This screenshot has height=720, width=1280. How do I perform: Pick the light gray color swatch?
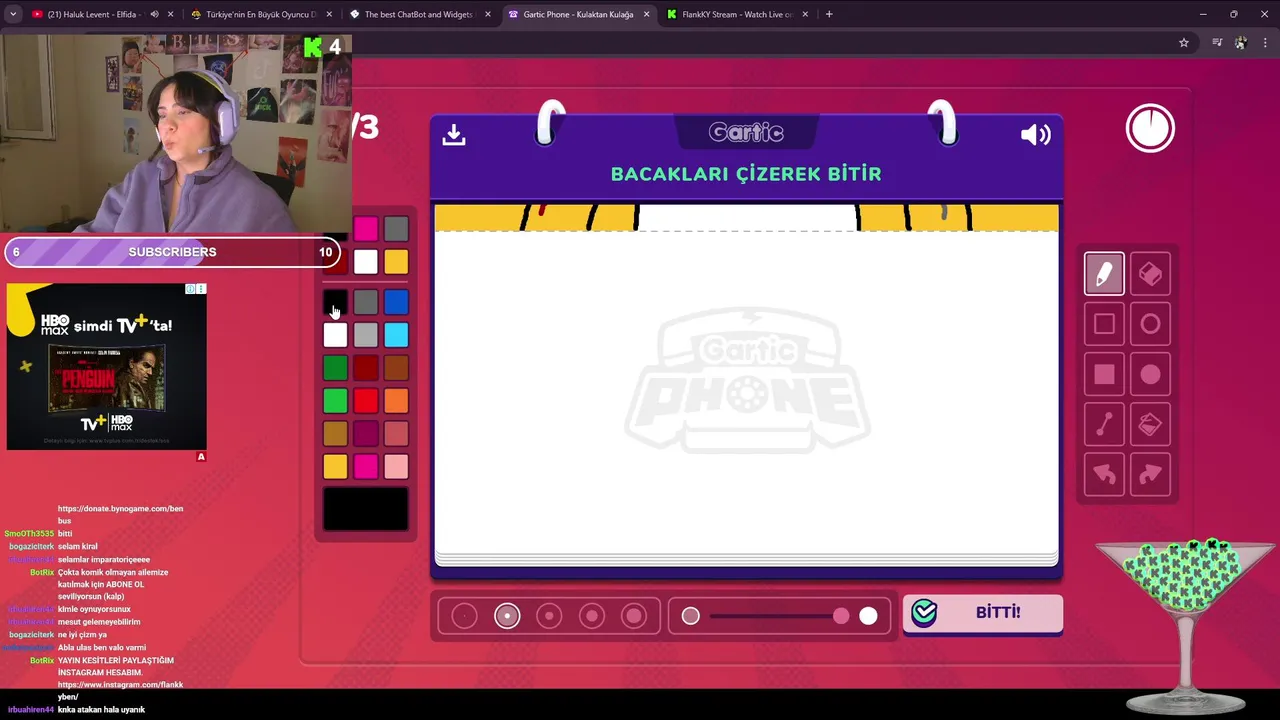point(366,335)
